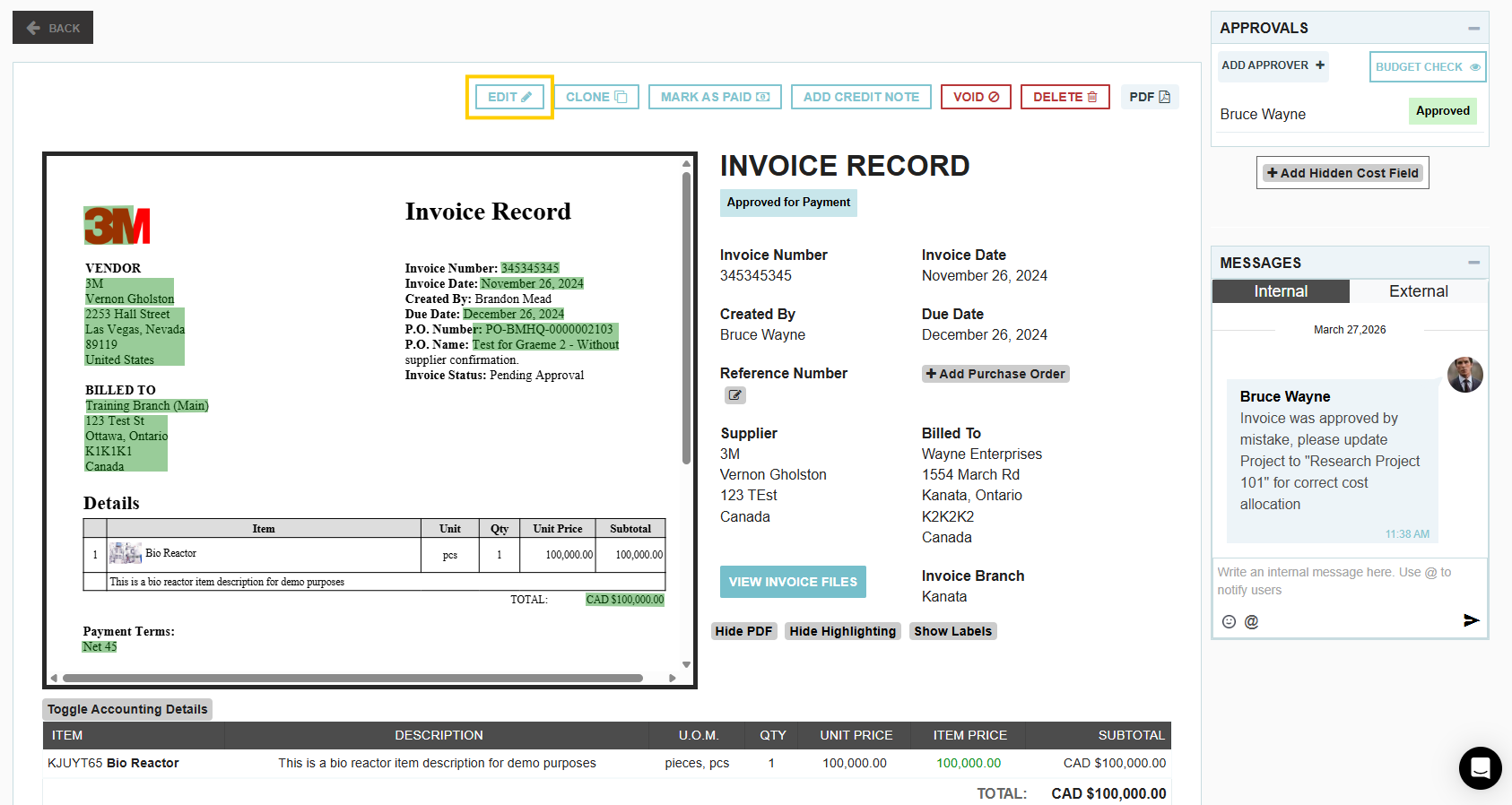Open the invoice with the EDIT button
The image size is (1512, 805).
(509, 97)
